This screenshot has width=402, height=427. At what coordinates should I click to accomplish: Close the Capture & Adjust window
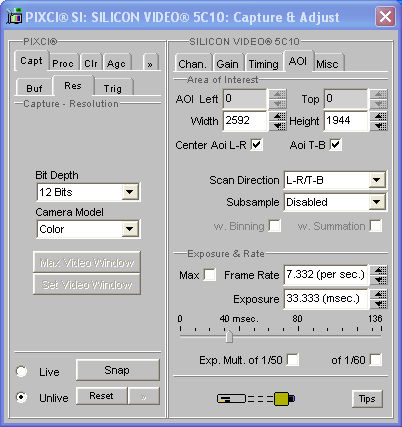385,16
